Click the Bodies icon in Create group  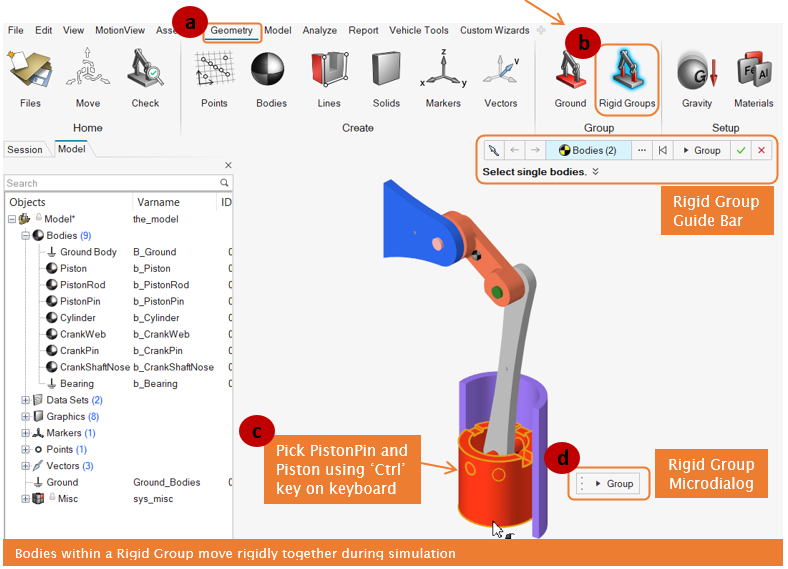pos(271,73)
